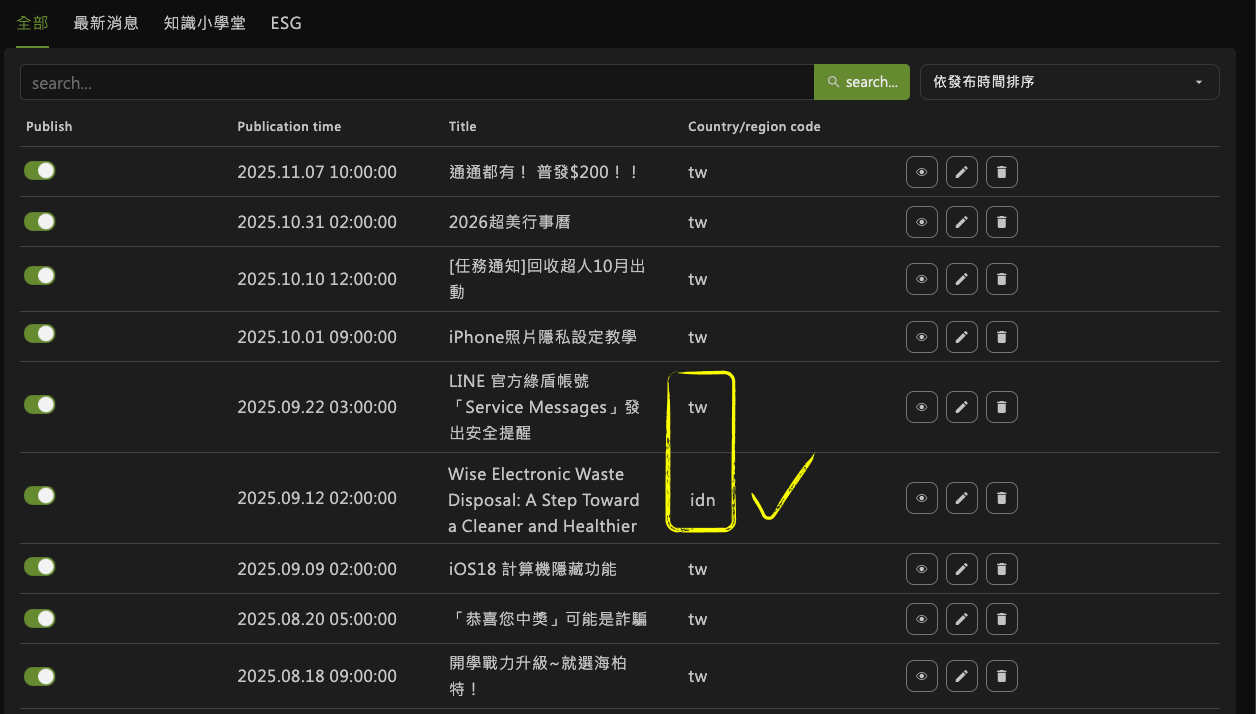
Task: Delete the 2026超美行事曆 entry
Action: pyautogui.click(x=1002, y=222)
